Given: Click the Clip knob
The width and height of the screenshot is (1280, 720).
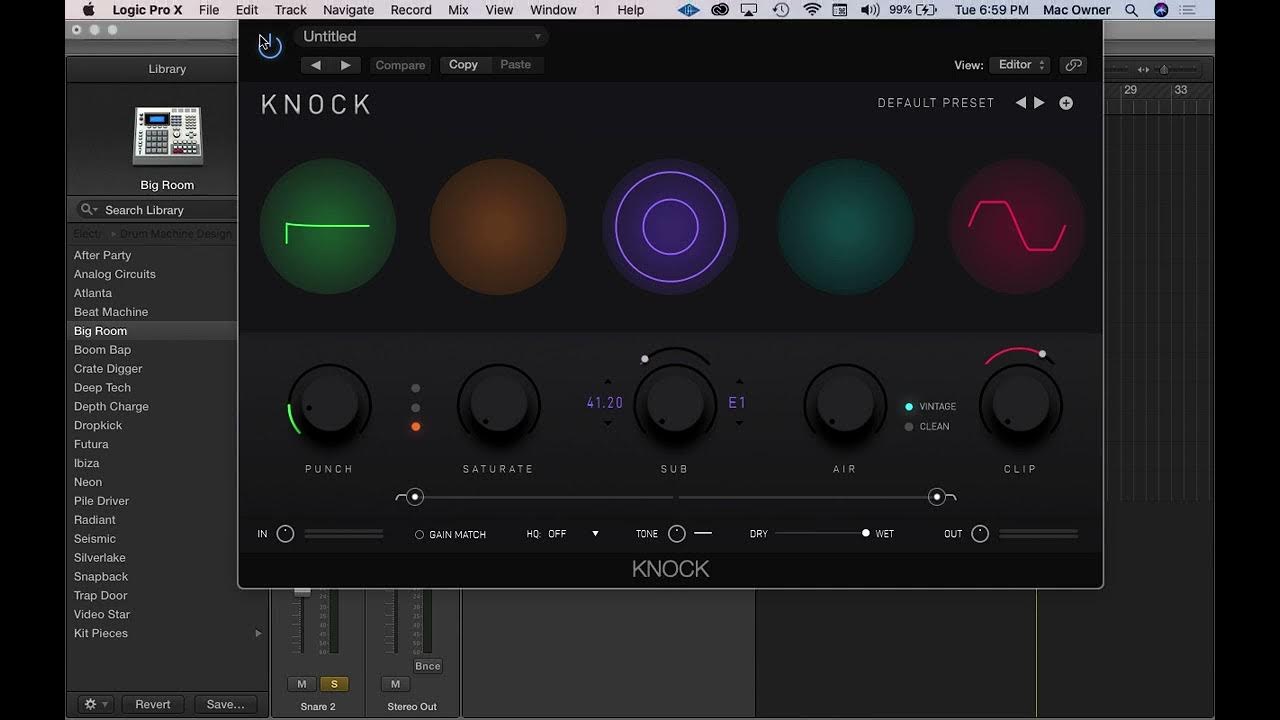Looking at the screenshot, I should point(1020,406).
